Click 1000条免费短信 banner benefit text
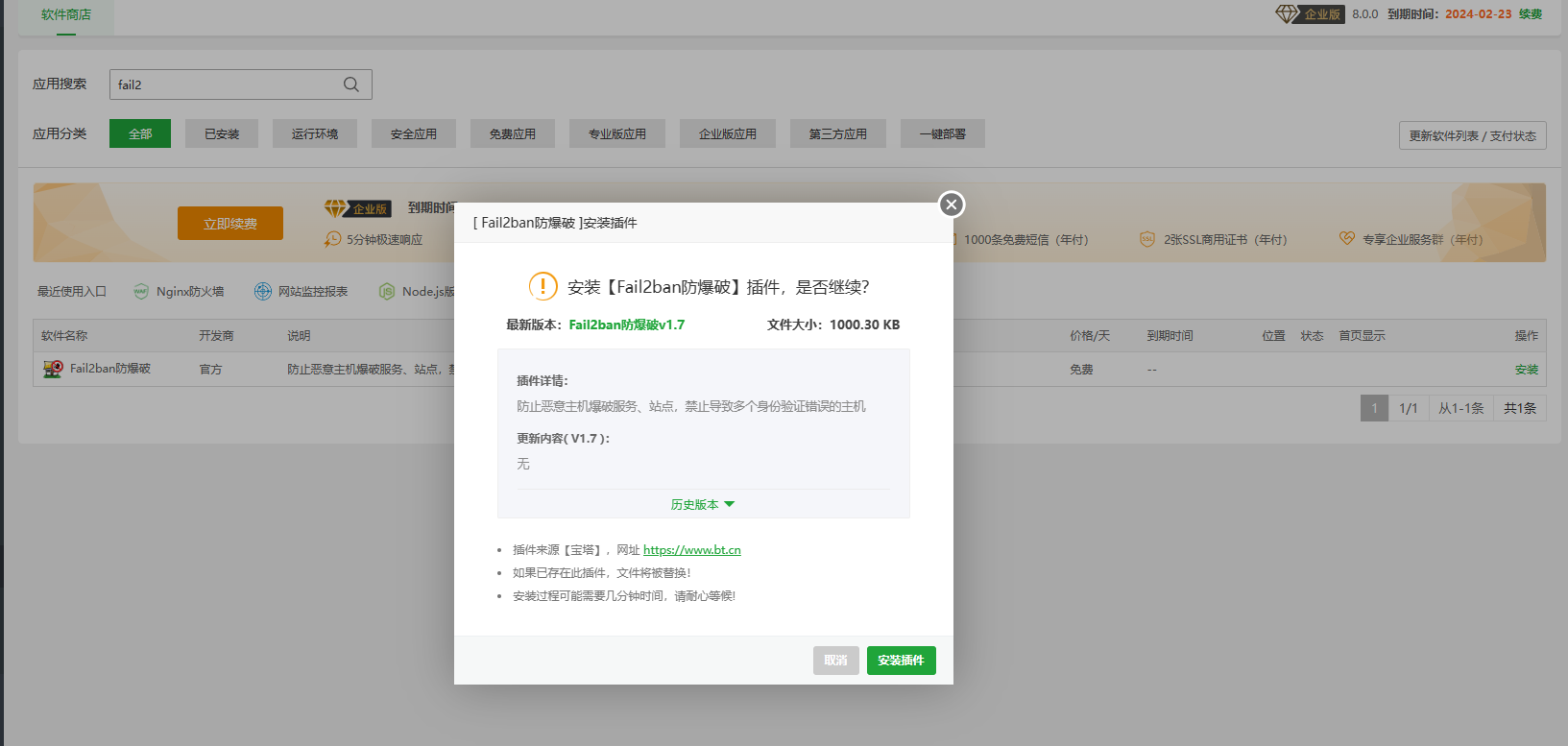1568x746 pixels. coord(1026,240)
